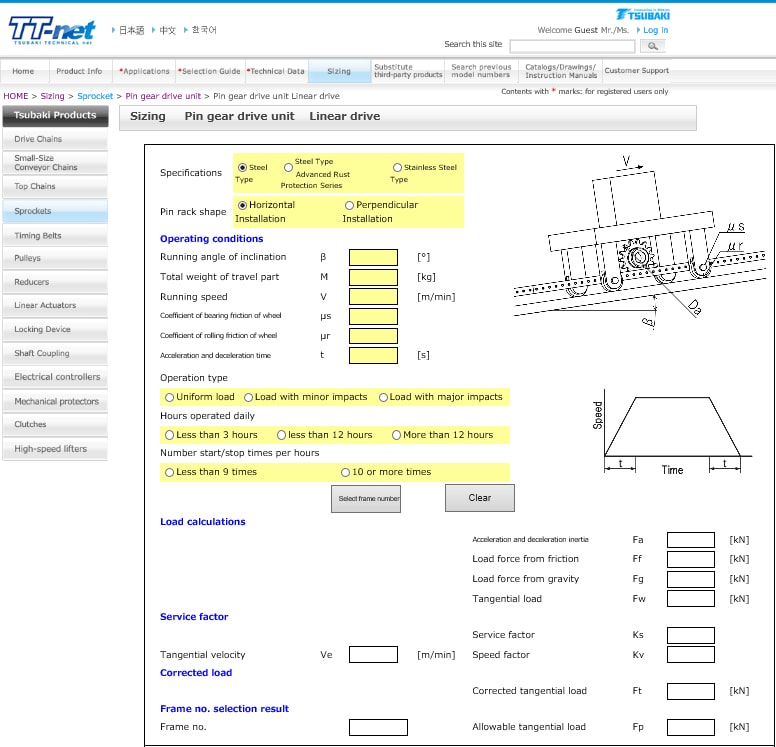Viewport: 776px width, 747px height.
Task: Open Drive Chains in sidebar
Action: 55,139
